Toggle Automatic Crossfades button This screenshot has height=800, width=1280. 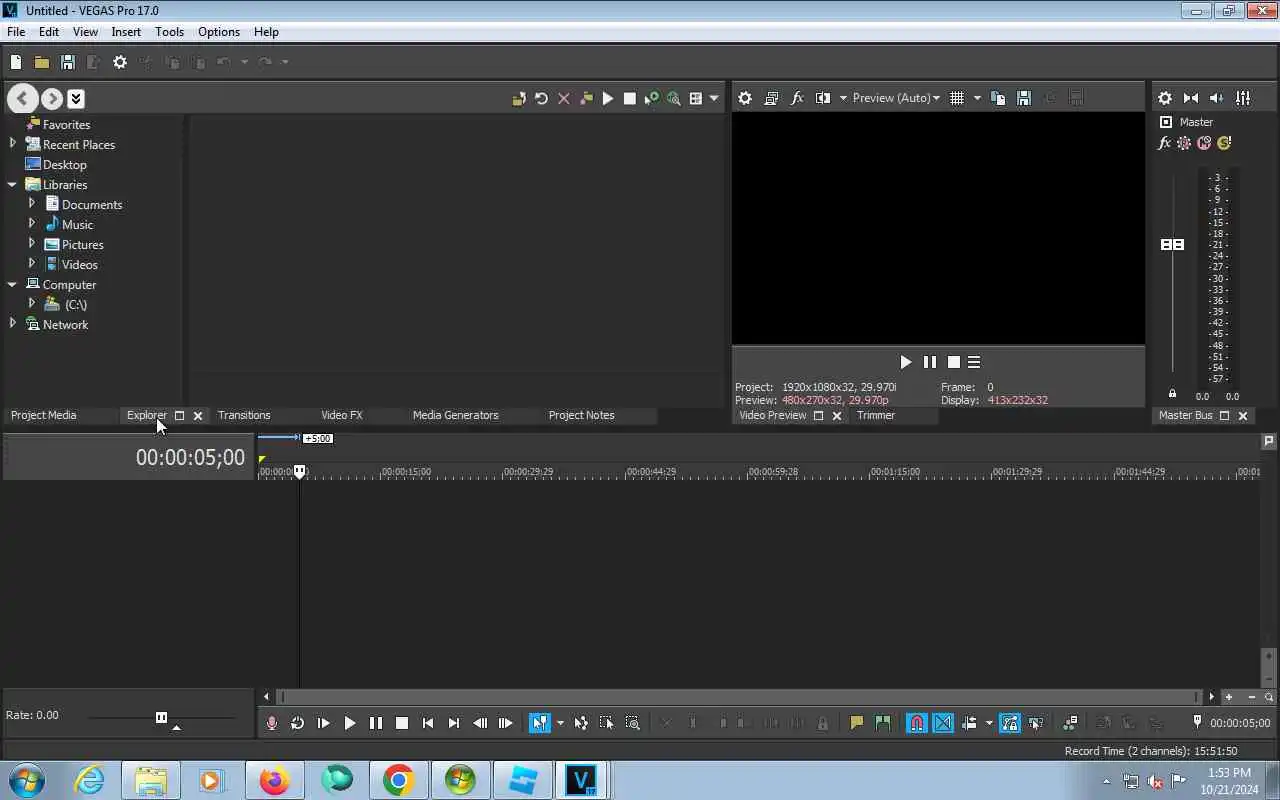coord(943,723)
